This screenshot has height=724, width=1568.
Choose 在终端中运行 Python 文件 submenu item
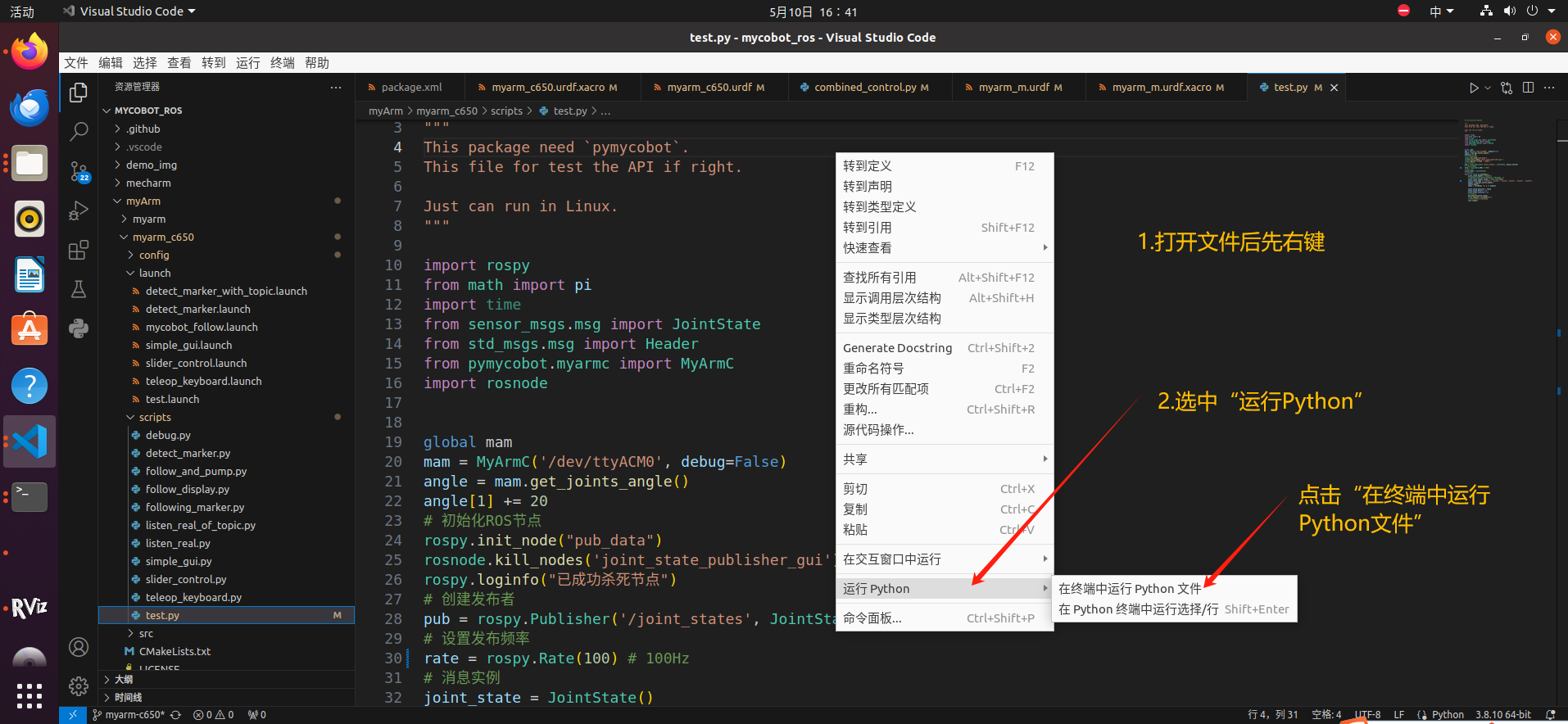1174,588
